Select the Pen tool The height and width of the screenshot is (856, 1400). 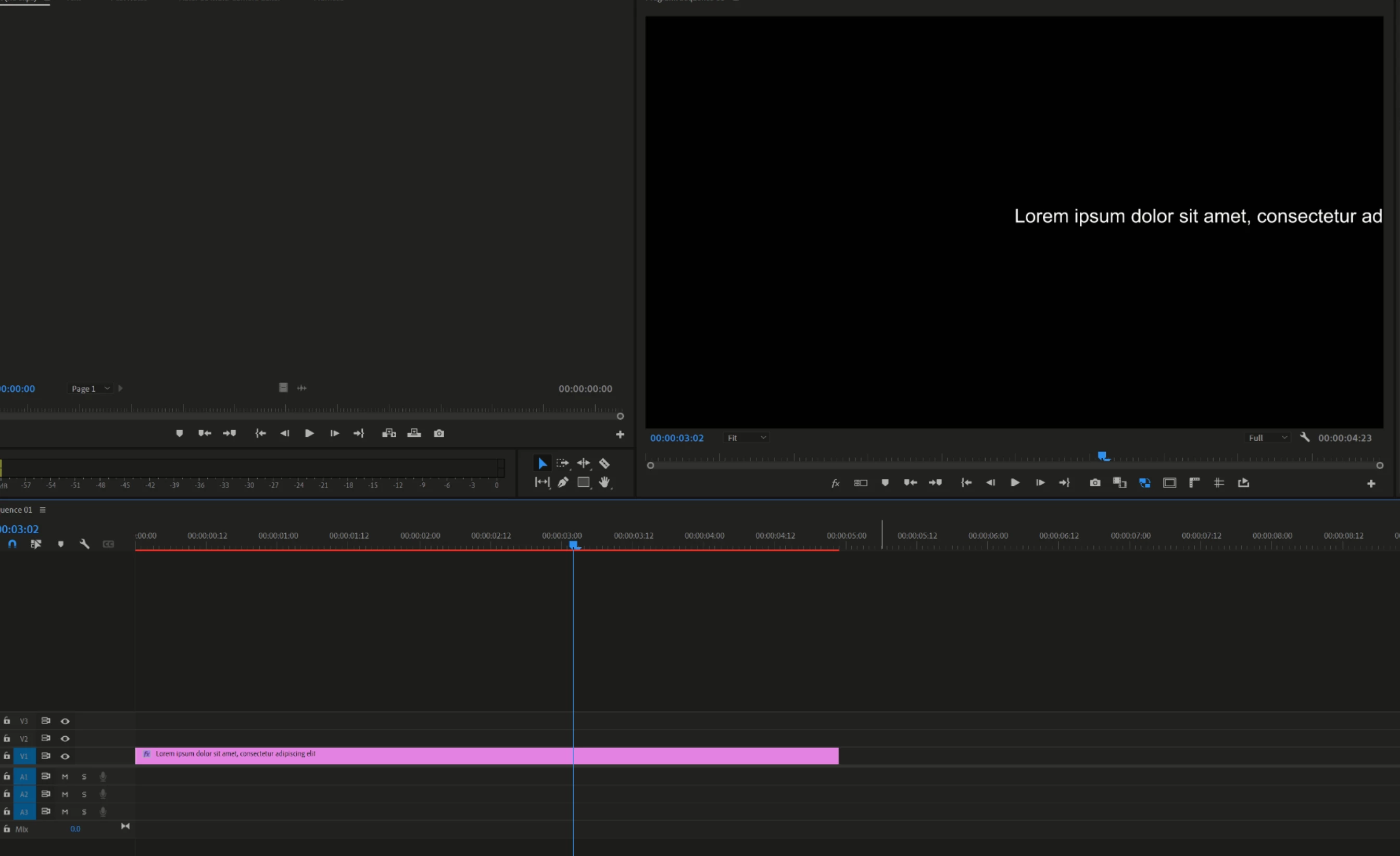click(562, 482)
